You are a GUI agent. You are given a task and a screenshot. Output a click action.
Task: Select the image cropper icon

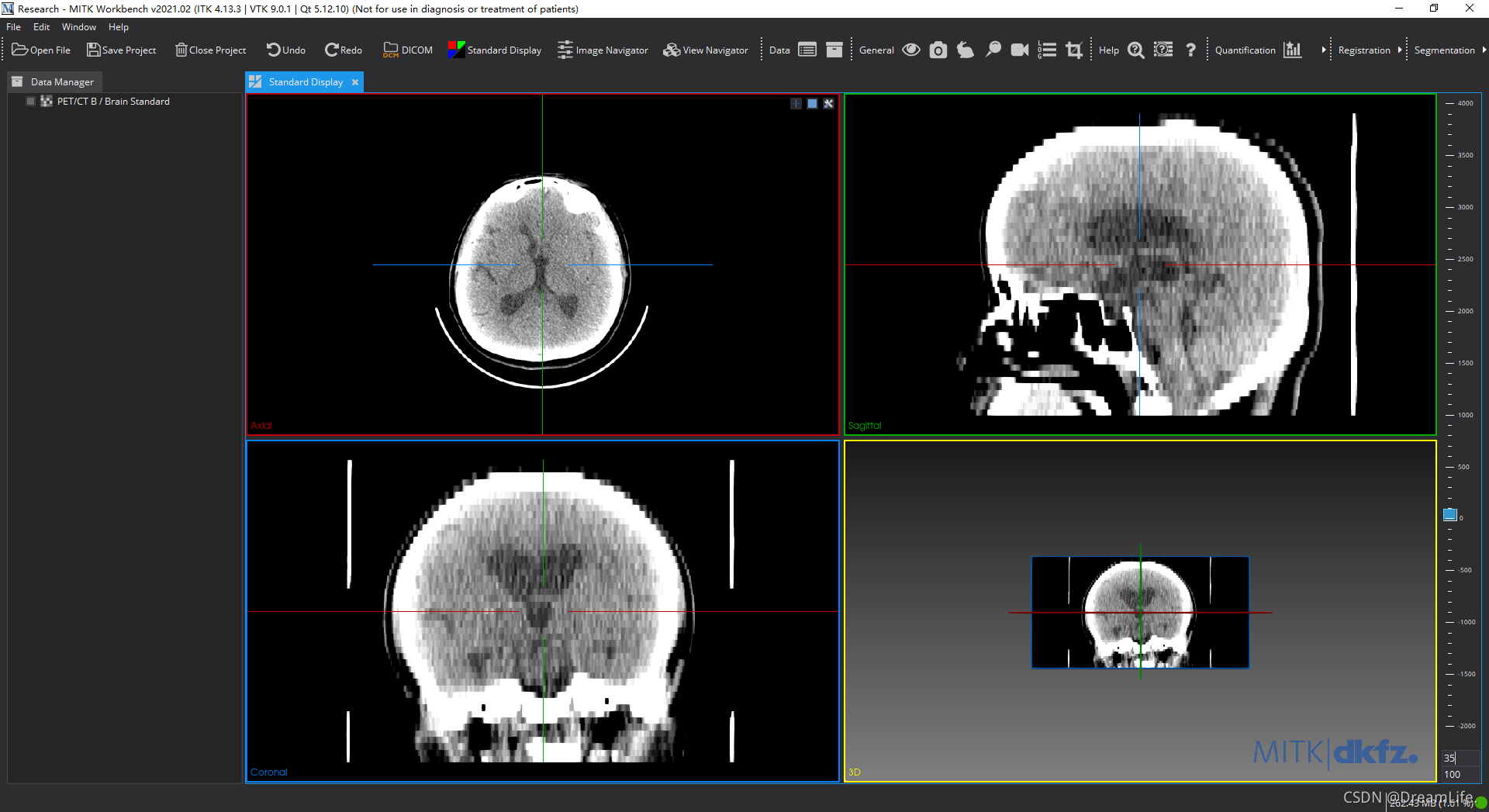click(x=1074, y=50)
